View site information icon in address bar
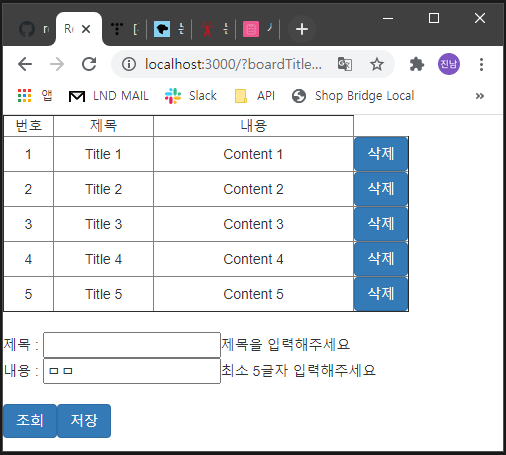This screenshot has height=455, width=506. (129, 64)
